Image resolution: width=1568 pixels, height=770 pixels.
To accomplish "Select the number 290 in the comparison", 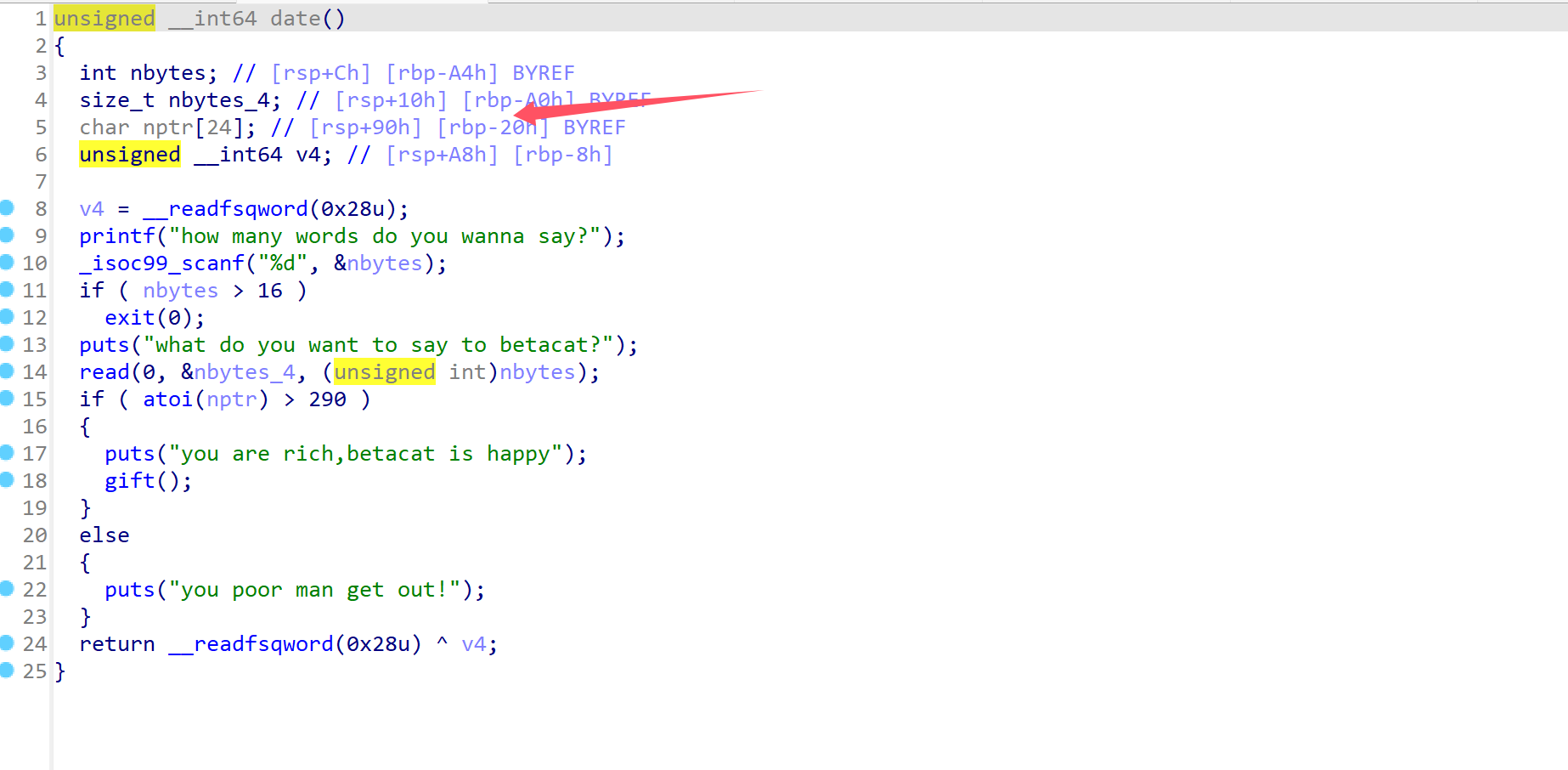I will pyautogui.click(x=327, y=399).
